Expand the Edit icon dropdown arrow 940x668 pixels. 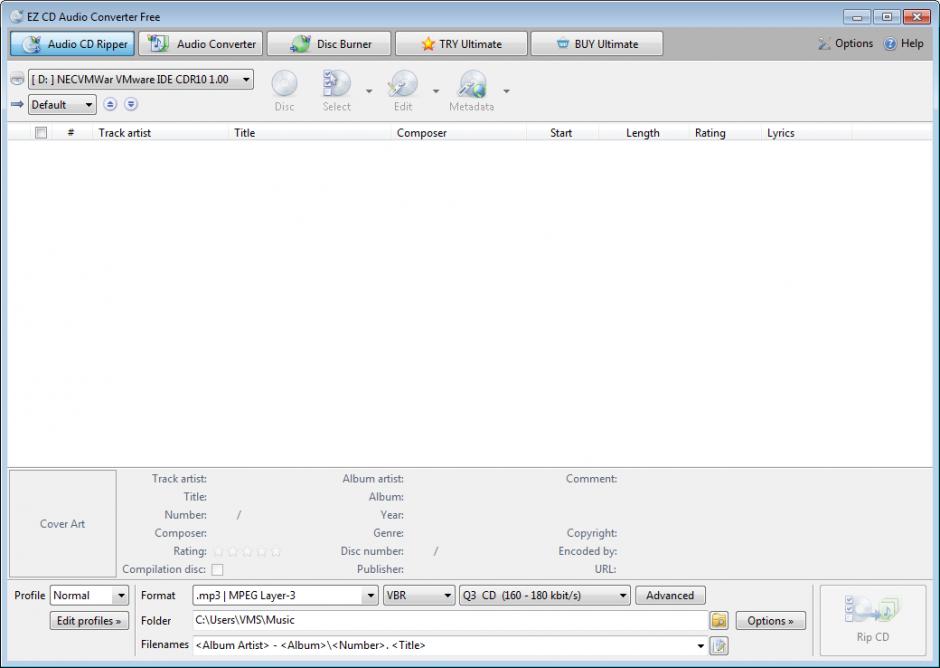(436, 91)
